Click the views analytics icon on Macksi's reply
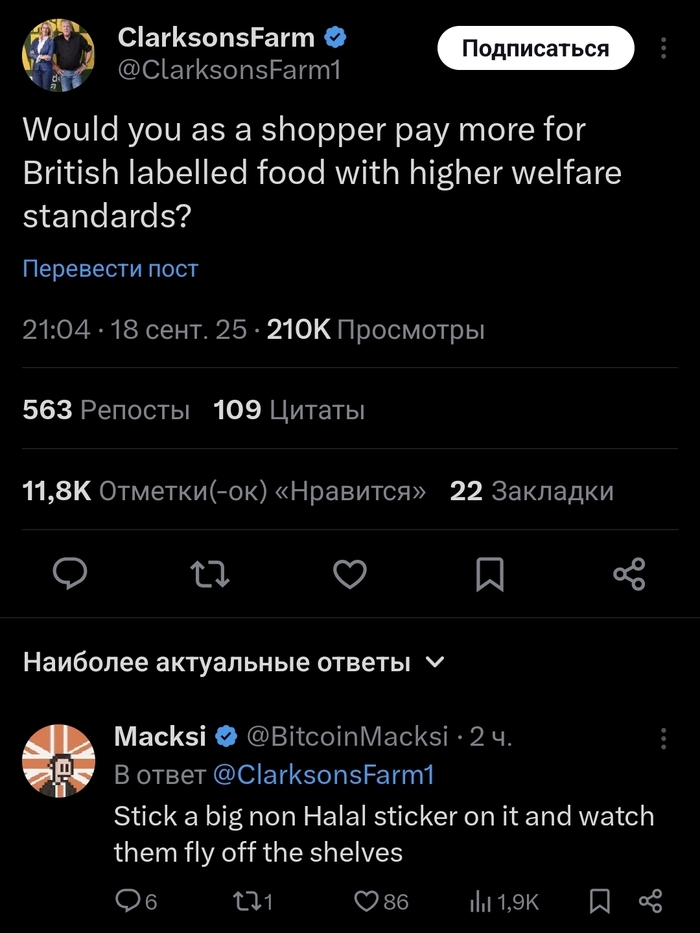Viewport: 700px width, 933px height. click(x=478, y=901)
